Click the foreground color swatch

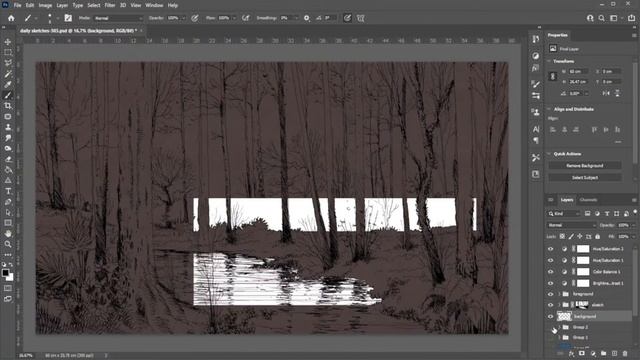[x=5, y=273]
